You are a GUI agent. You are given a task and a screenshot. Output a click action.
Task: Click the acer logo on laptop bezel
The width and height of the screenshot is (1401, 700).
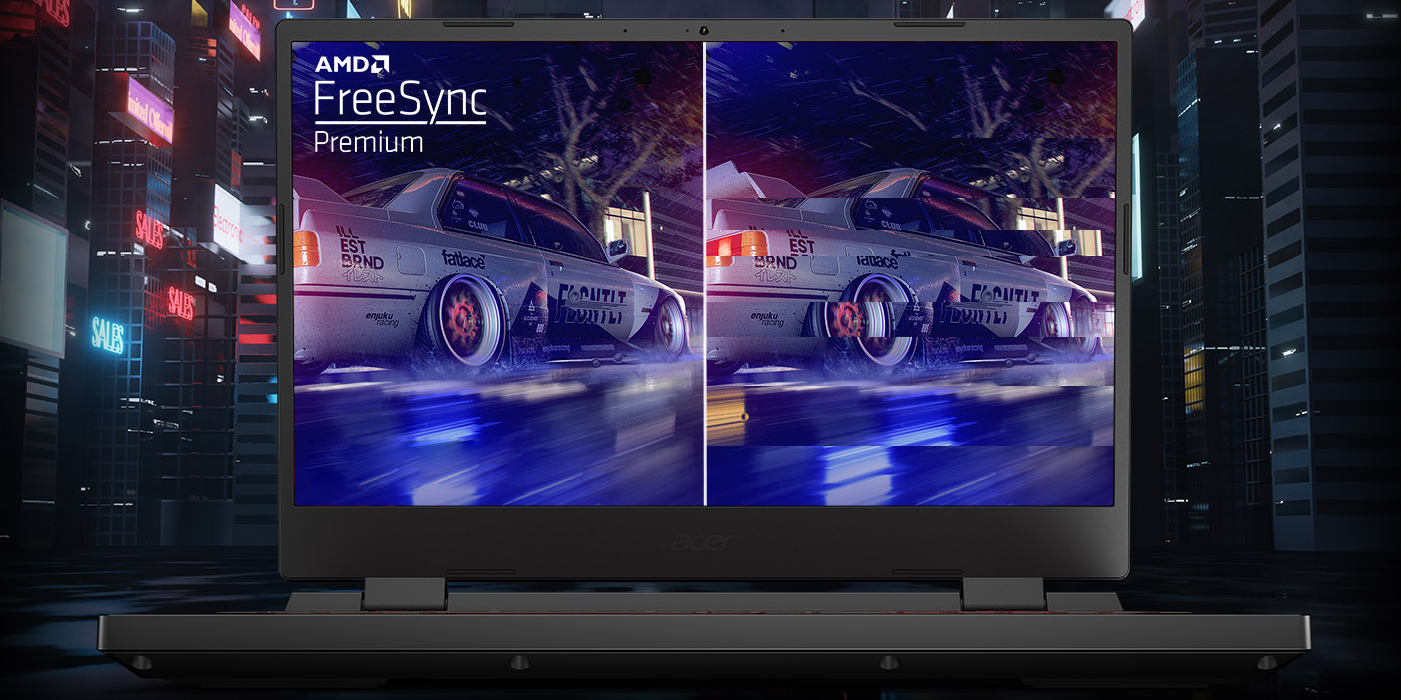[x=704, y=542]
